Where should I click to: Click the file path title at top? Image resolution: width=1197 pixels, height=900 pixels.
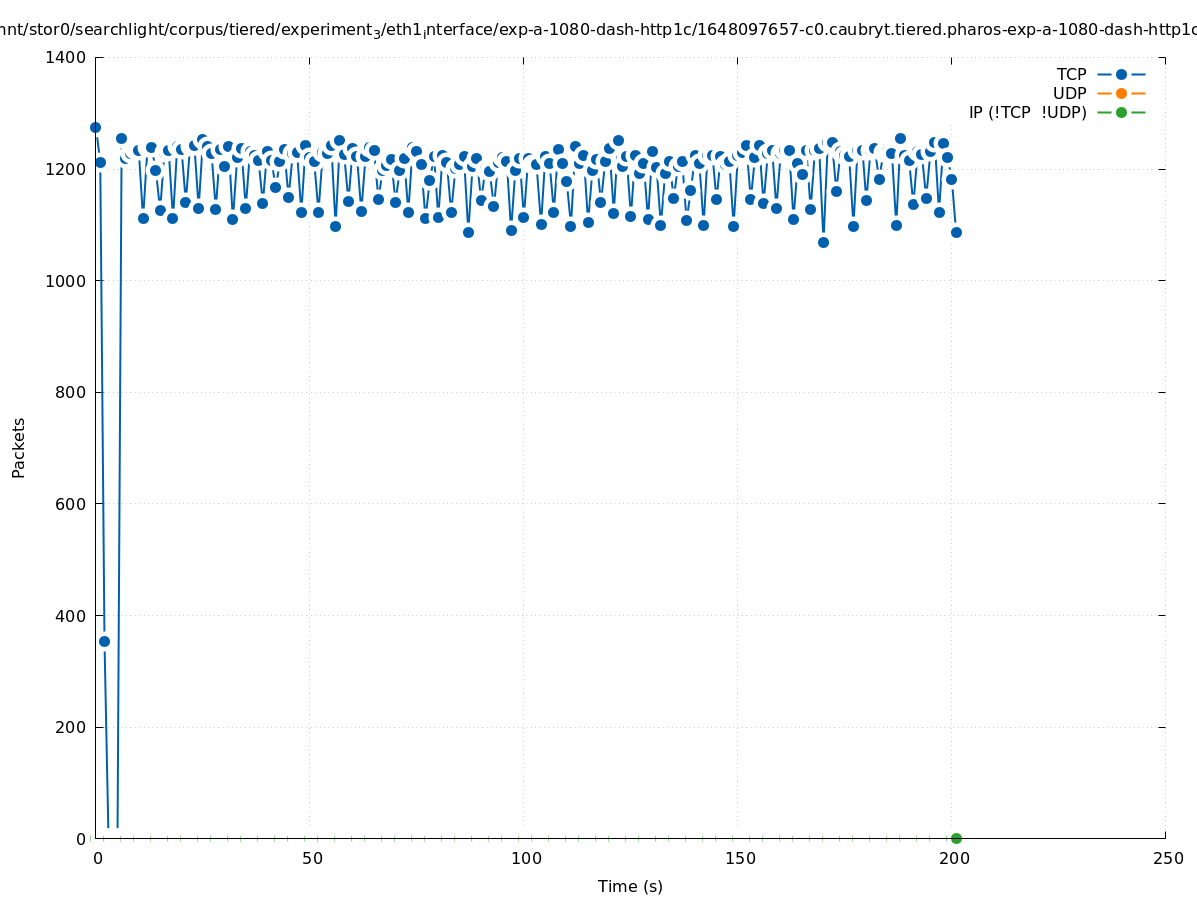[598, 30]
